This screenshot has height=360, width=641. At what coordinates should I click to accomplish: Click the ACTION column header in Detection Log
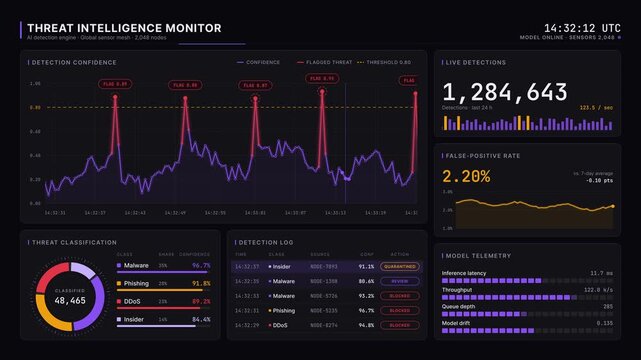click(x=400, y=254)
